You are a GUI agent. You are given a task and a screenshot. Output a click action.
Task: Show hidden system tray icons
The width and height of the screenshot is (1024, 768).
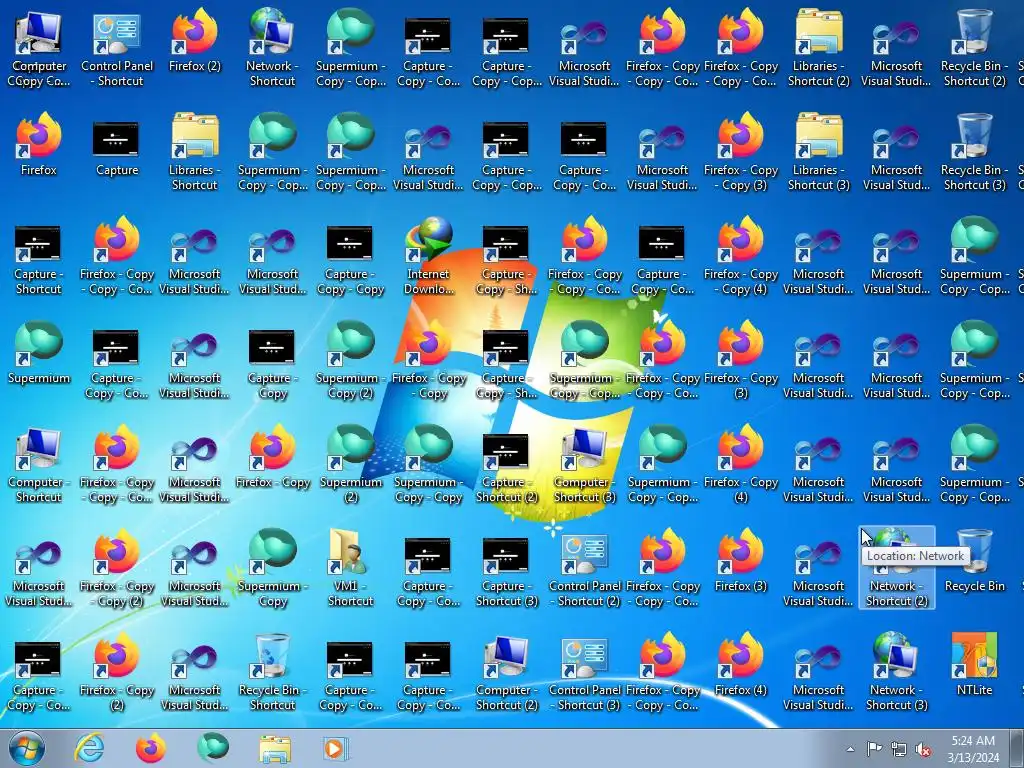tap(850, 749)
